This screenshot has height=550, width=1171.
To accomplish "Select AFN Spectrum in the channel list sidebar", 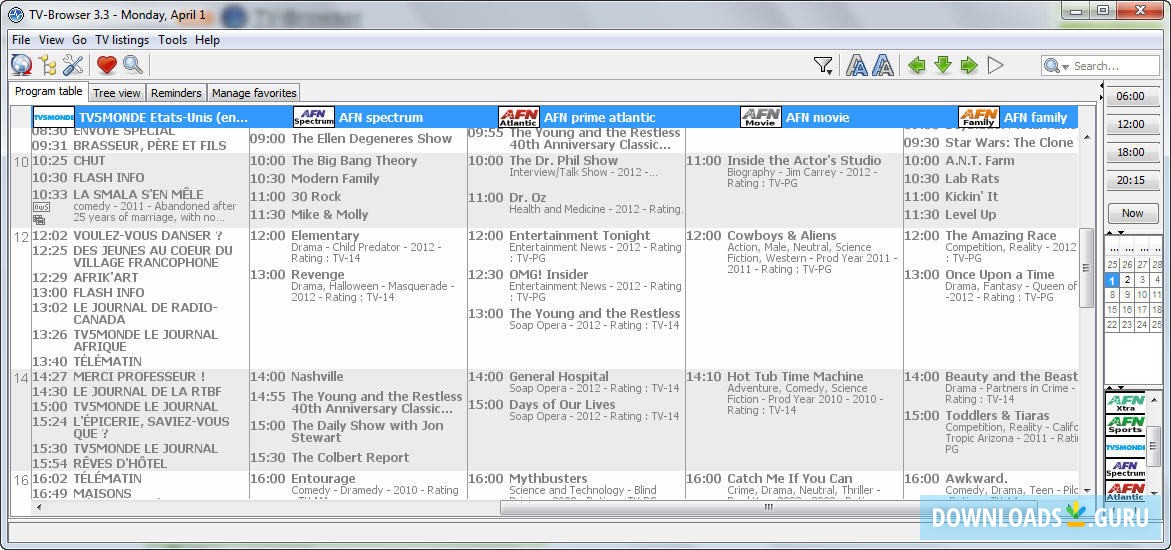I will point(1125,469).
